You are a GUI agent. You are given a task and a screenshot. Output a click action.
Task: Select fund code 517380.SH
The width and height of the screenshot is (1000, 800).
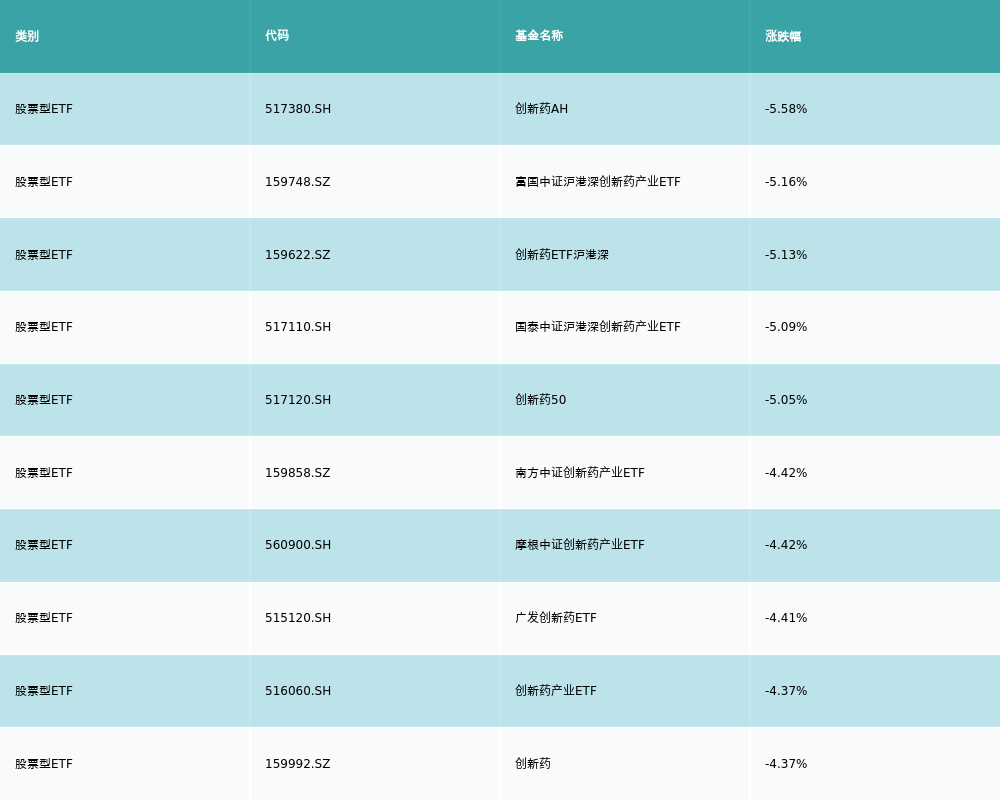298,109
